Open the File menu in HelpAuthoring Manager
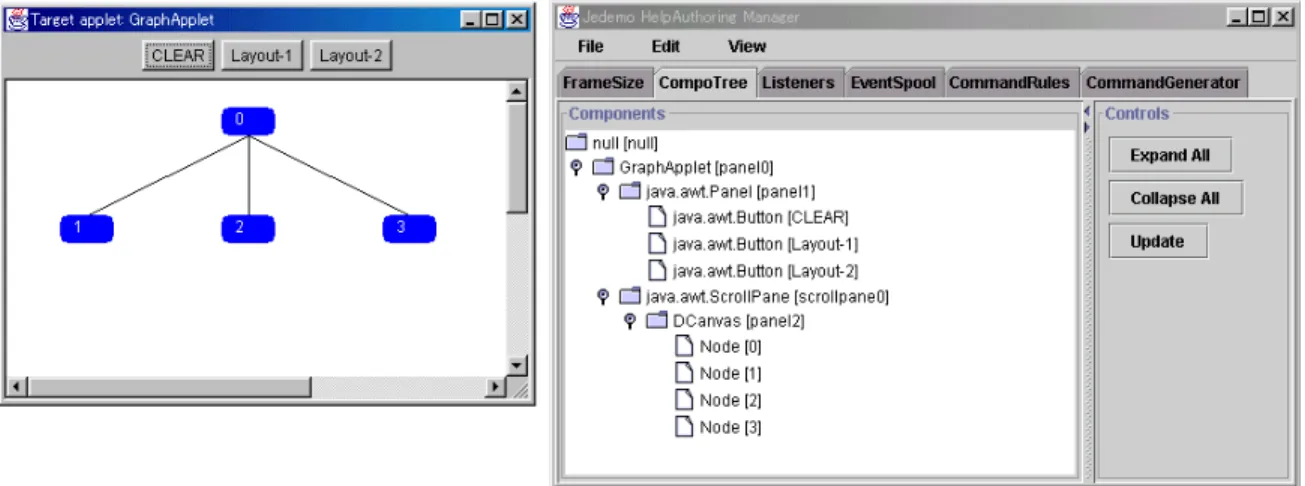The height and width of the screenshot is (486, 1305). pos(590,46)
